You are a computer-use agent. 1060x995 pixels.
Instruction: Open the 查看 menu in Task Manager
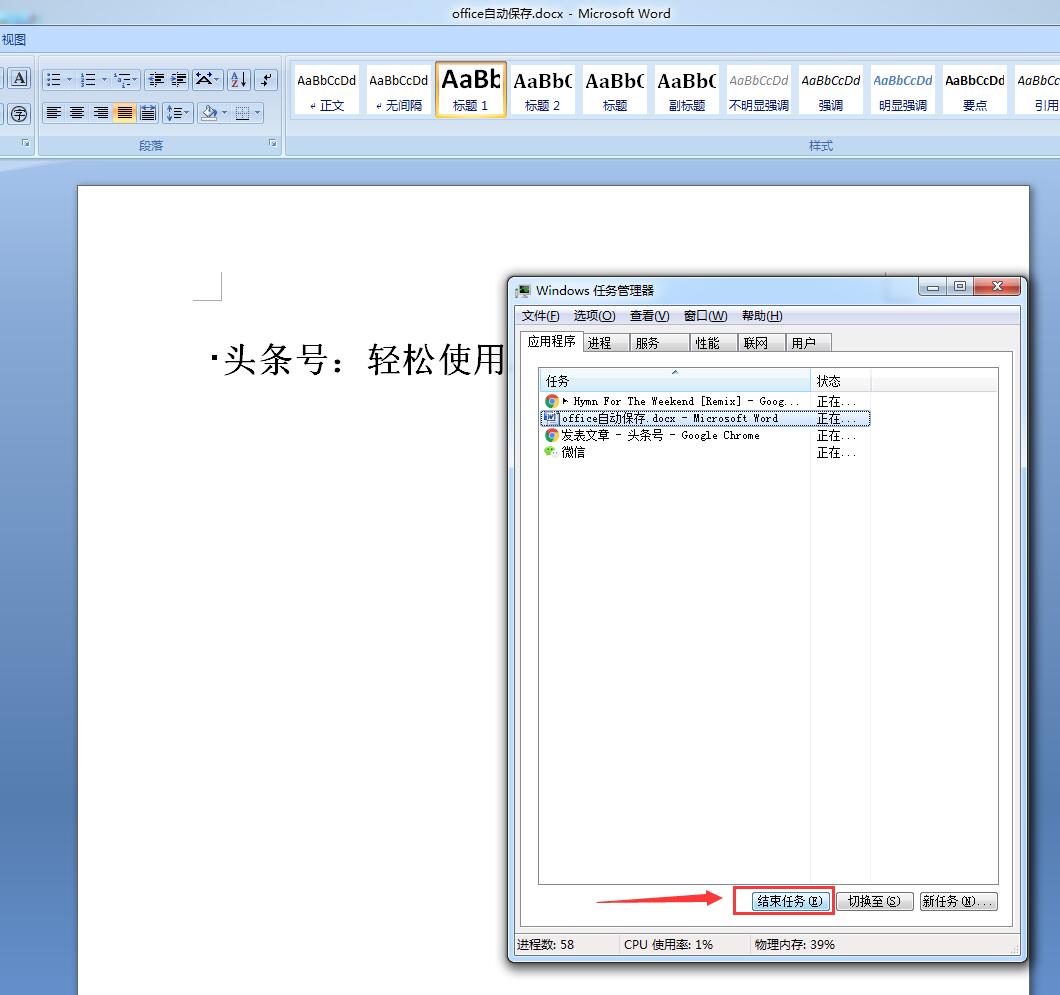[648, 316]
